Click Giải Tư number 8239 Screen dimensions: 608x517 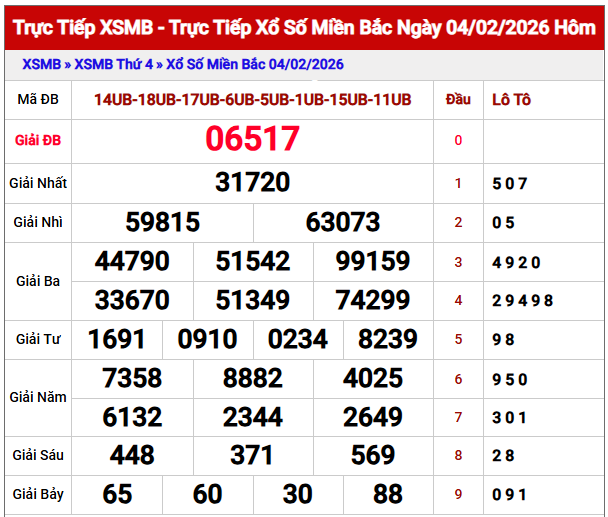point(388,339)
